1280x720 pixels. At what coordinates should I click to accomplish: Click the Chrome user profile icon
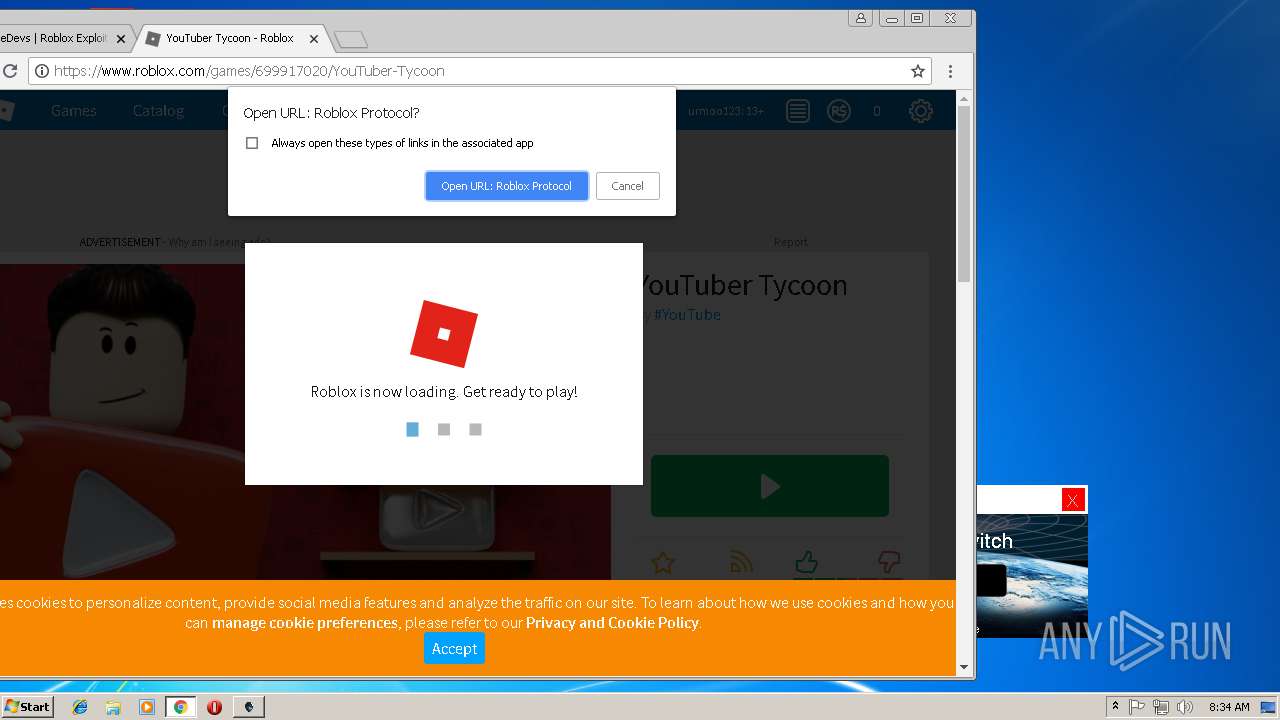[860, 18]
